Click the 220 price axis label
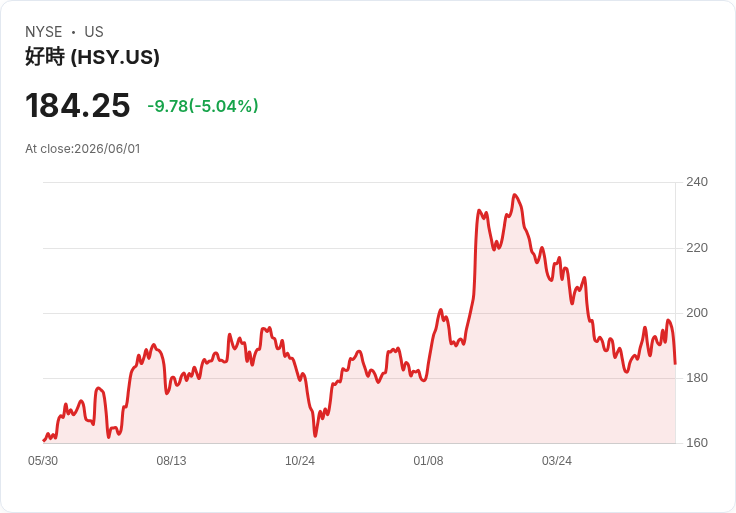The image size is (736, 513). click(697, 248)
